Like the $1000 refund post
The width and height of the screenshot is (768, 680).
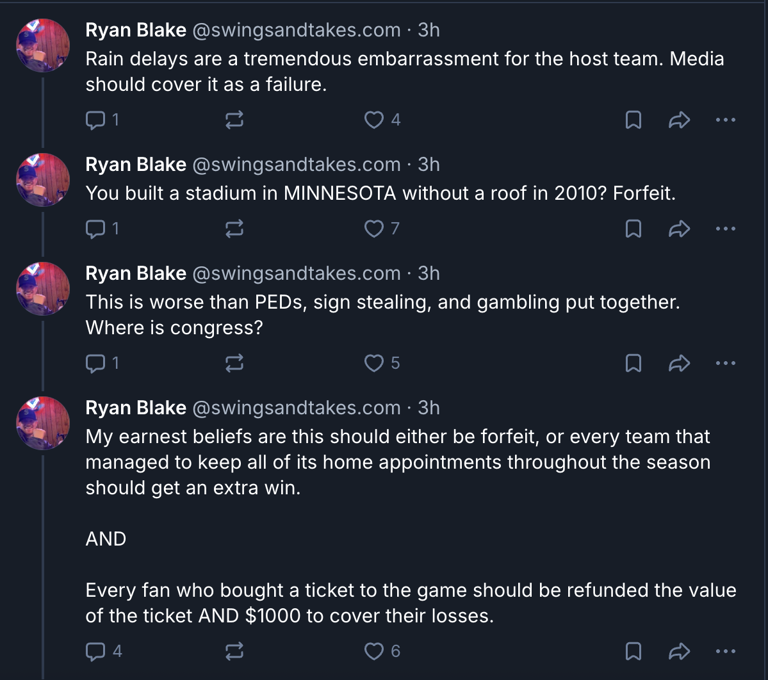[x=374, y=651]
